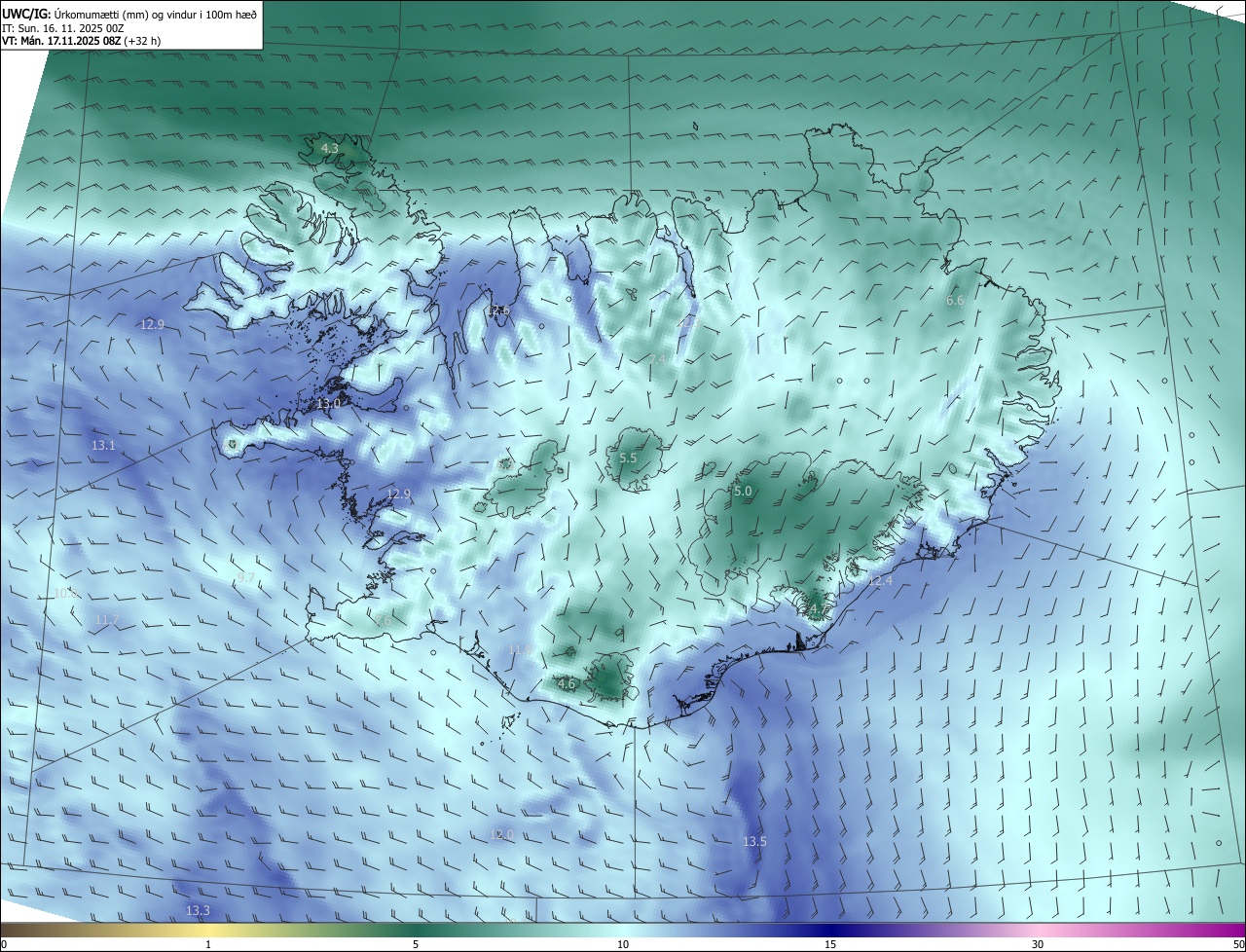This screenshot has height=952, width=1246.
Task: Click the 13.3 value label
Action: [198, 910]
